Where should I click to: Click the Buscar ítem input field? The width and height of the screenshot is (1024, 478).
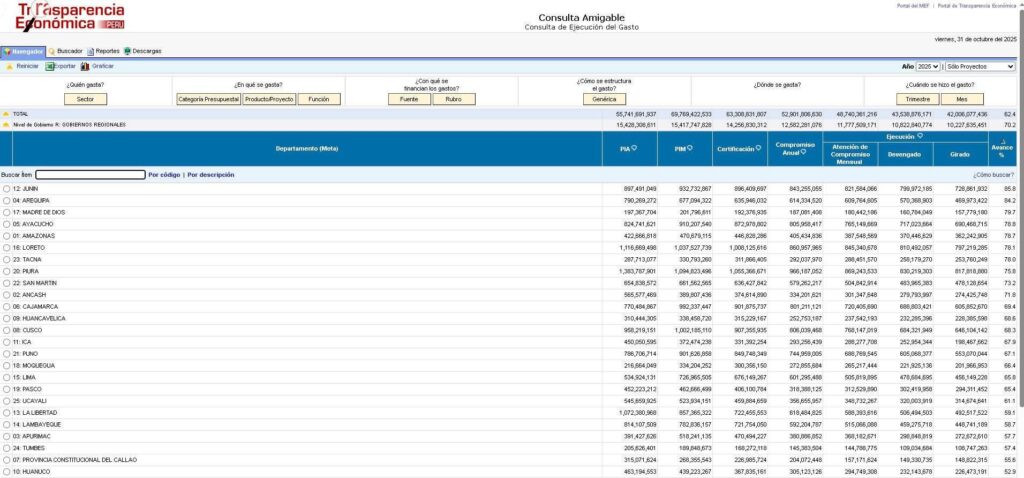90,175
